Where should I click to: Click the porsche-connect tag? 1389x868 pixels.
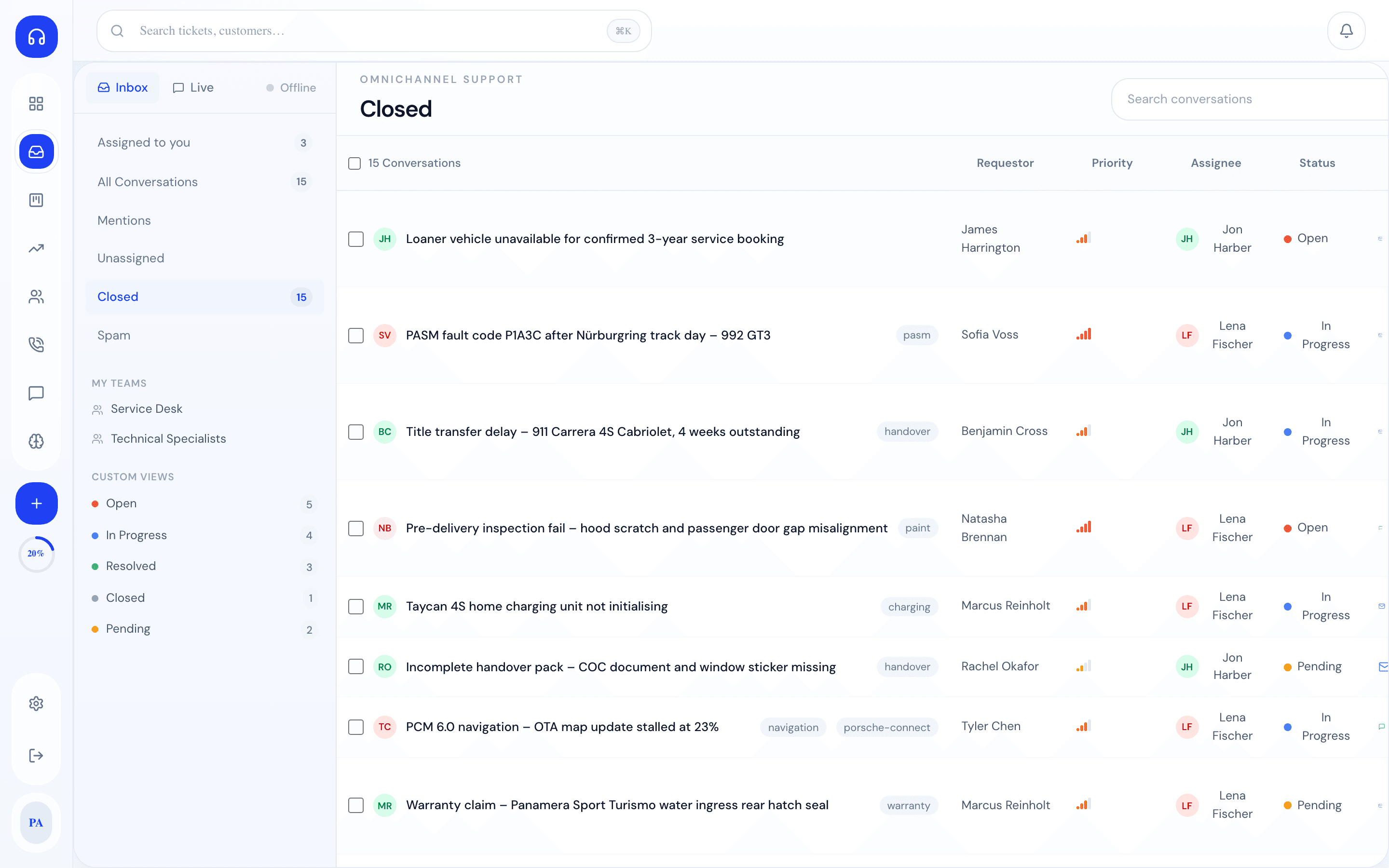pyautogui.click(x=887, y=727)
